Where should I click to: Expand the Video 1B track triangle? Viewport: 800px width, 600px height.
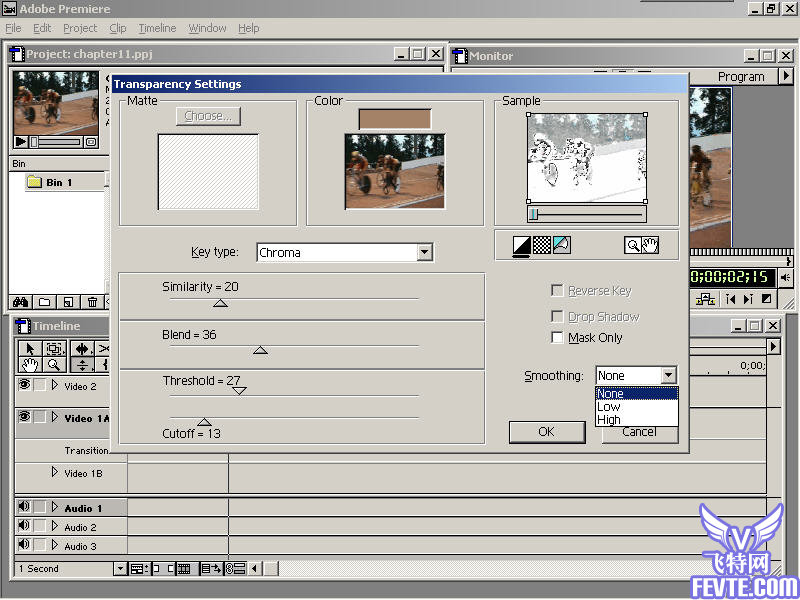(55, 472)
